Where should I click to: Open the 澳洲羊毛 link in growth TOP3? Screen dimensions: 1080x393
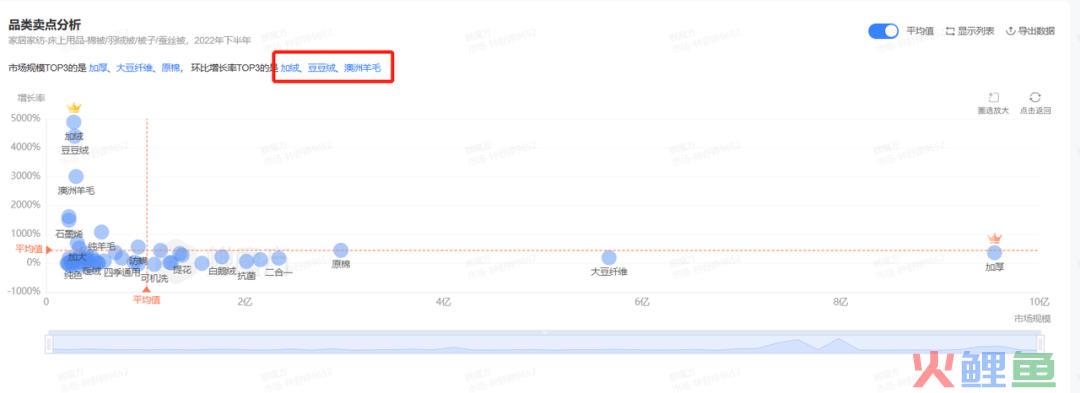pos(362,68)
